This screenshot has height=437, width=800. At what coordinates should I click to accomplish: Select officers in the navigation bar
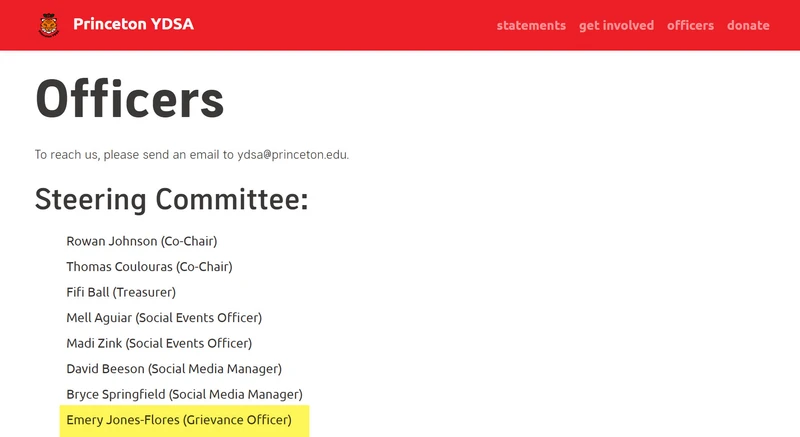690,25
